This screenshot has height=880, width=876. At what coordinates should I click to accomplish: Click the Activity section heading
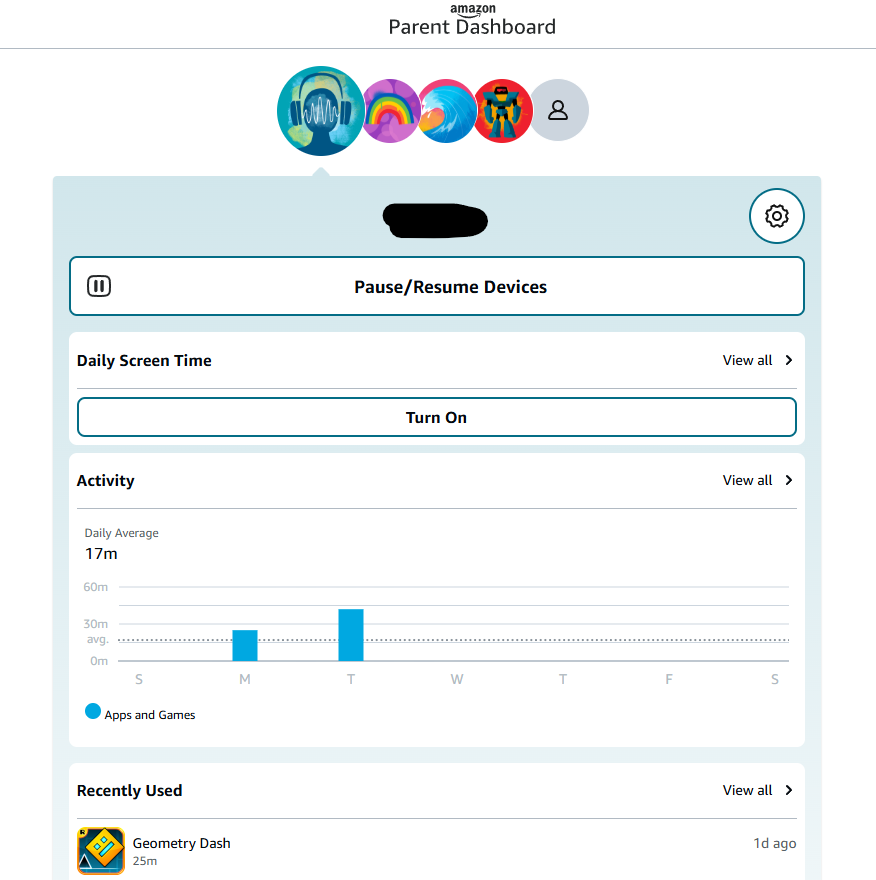[106, 481]
